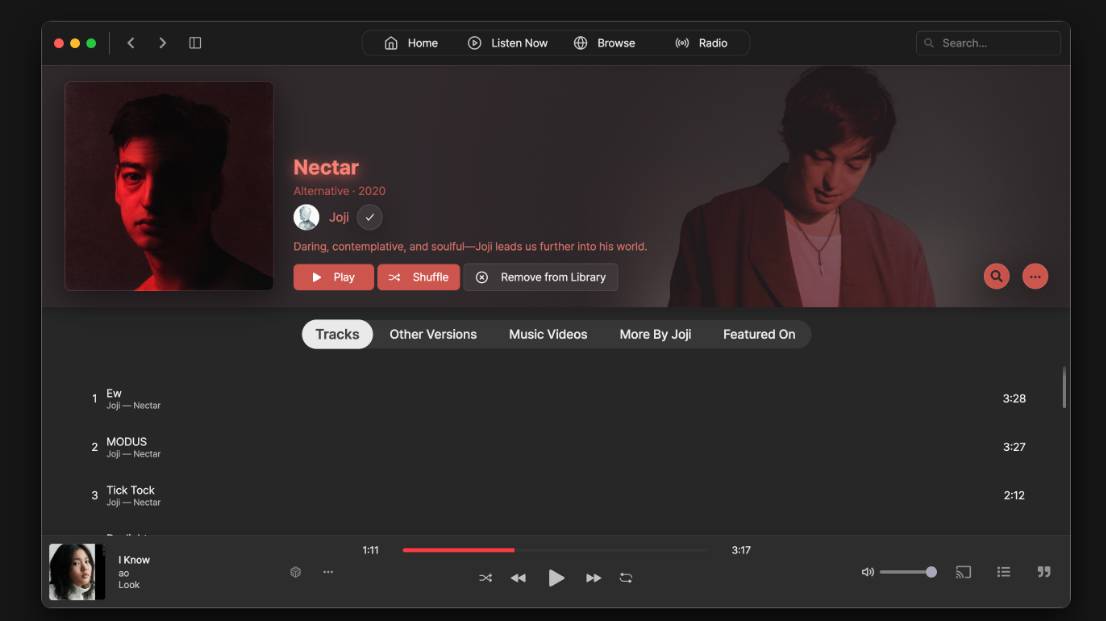Screen dimensions: 1106x621
Task: Click the red search-in-album icon
Action: (x=997, y=276)
